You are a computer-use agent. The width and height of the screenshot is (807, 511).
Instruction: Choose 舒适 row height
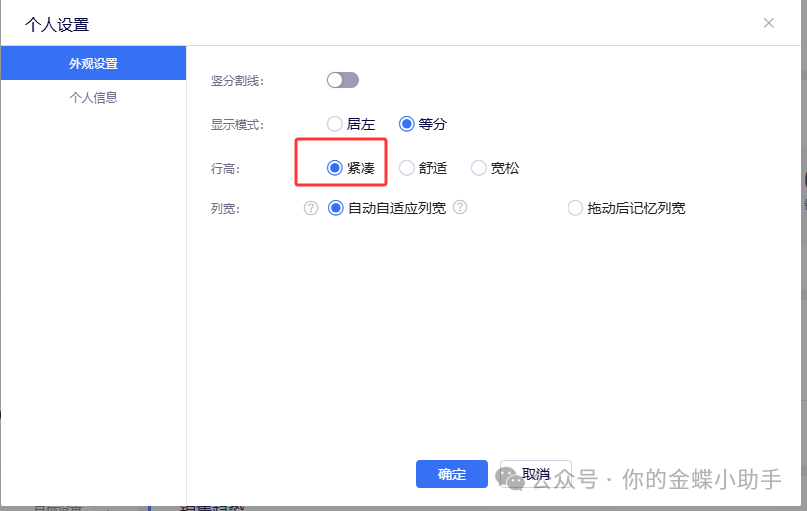[407, 168]
